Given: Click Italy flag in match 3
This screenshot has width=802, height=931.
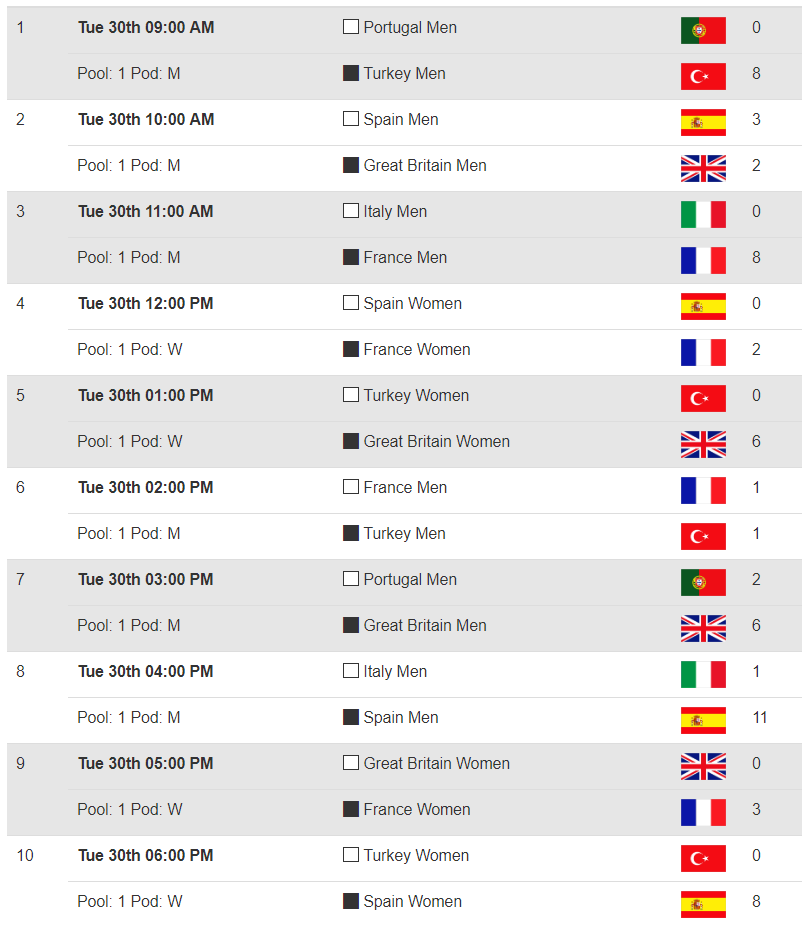Looking at the screenshot, I should (x=703, y=214).
